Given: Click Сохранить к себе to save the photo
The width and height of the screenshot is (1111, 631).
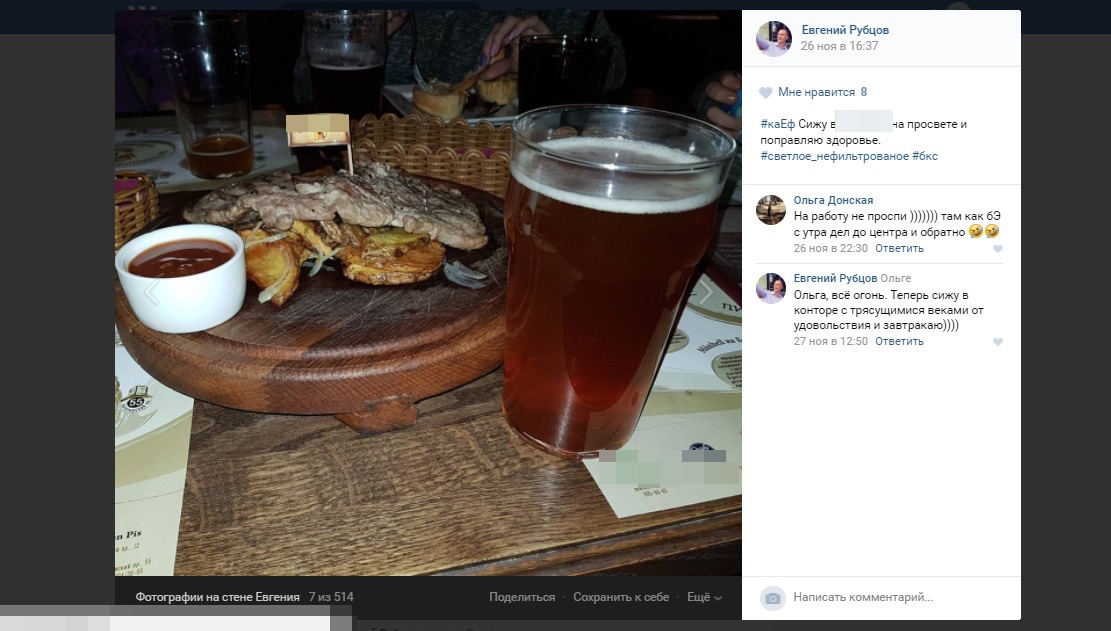Looking at the screenshot, I should 621,597.
